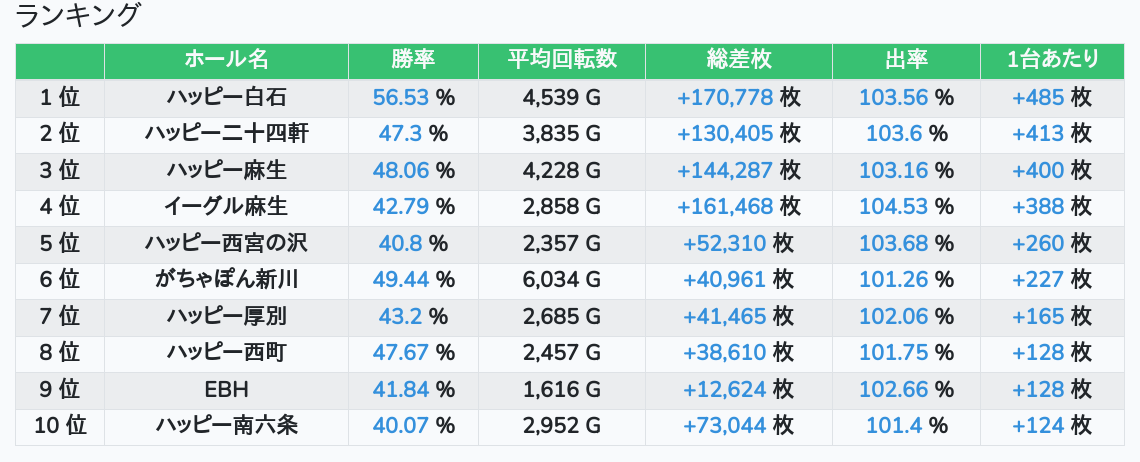Click the +170,778 total difference value
The width and height of the screenshot is (1140, 462).
point(725,98)
